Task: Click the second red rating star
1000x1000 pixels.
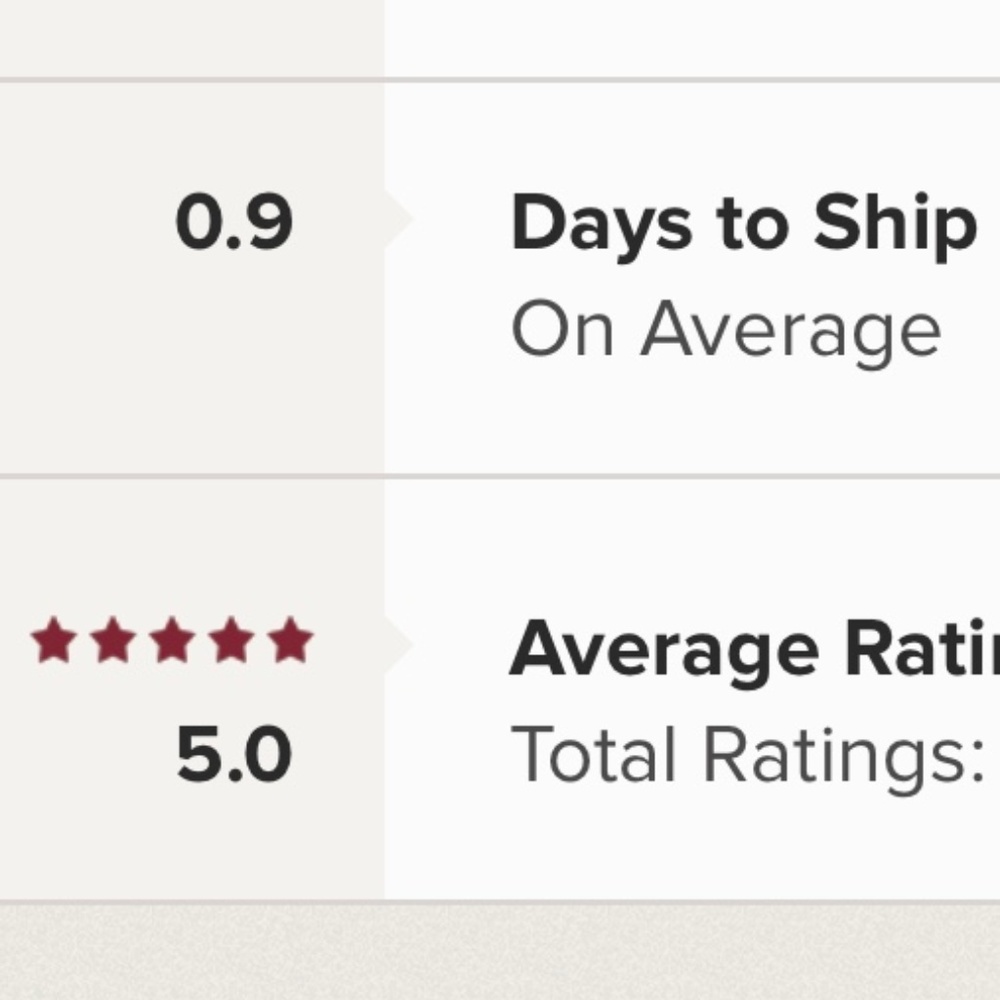Action: point(113,640)
